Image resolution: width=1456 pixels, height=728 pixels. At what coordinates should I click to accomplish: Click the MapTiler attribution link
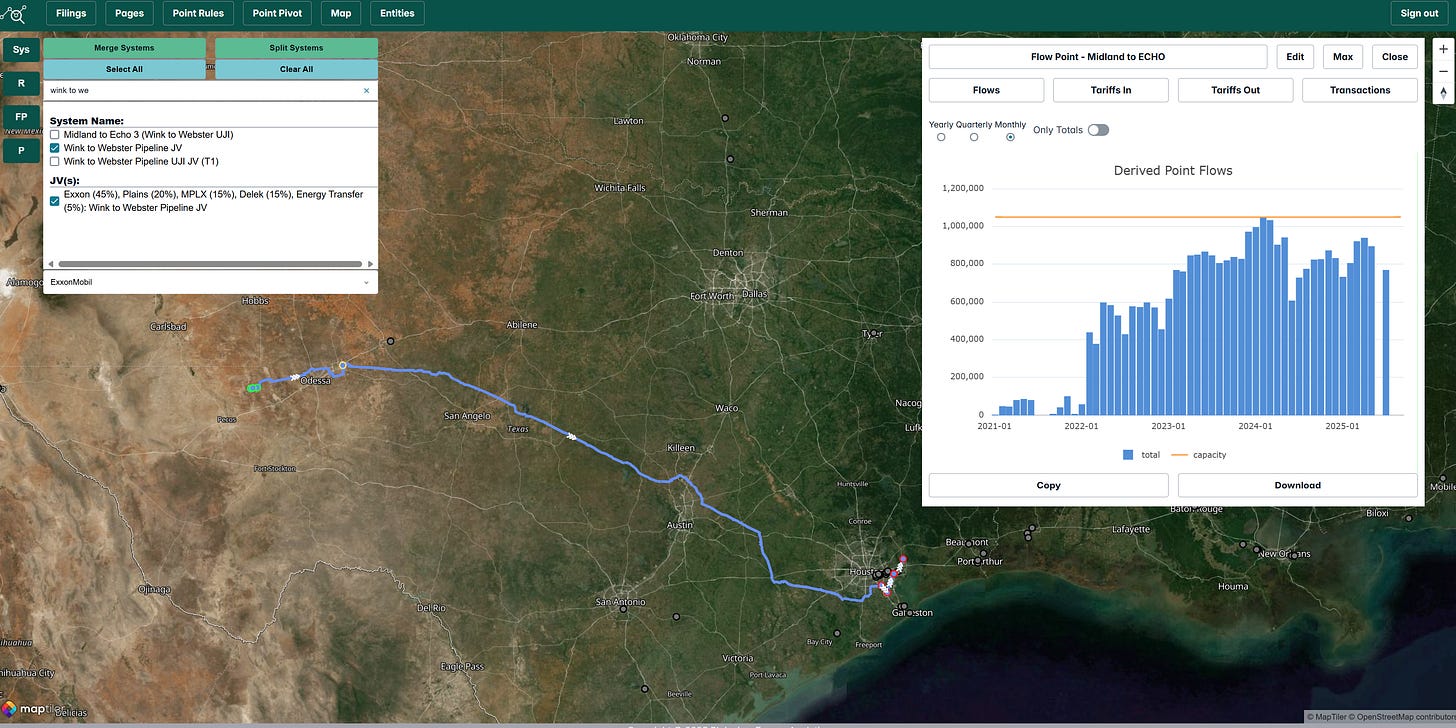coord(1329,717)
